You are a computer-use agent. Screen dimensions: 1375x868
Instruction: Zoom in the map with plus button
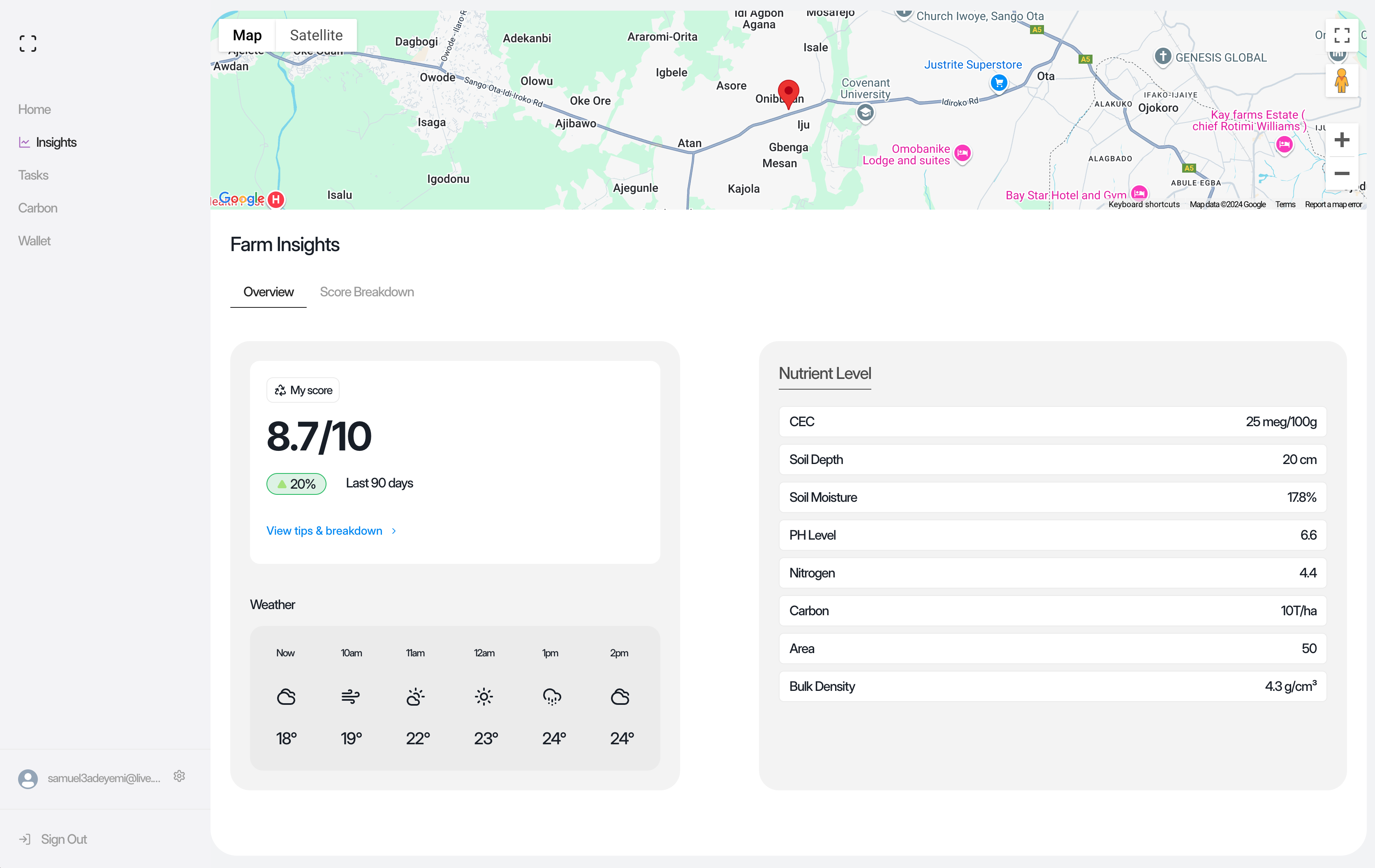tap(1341, 140)
